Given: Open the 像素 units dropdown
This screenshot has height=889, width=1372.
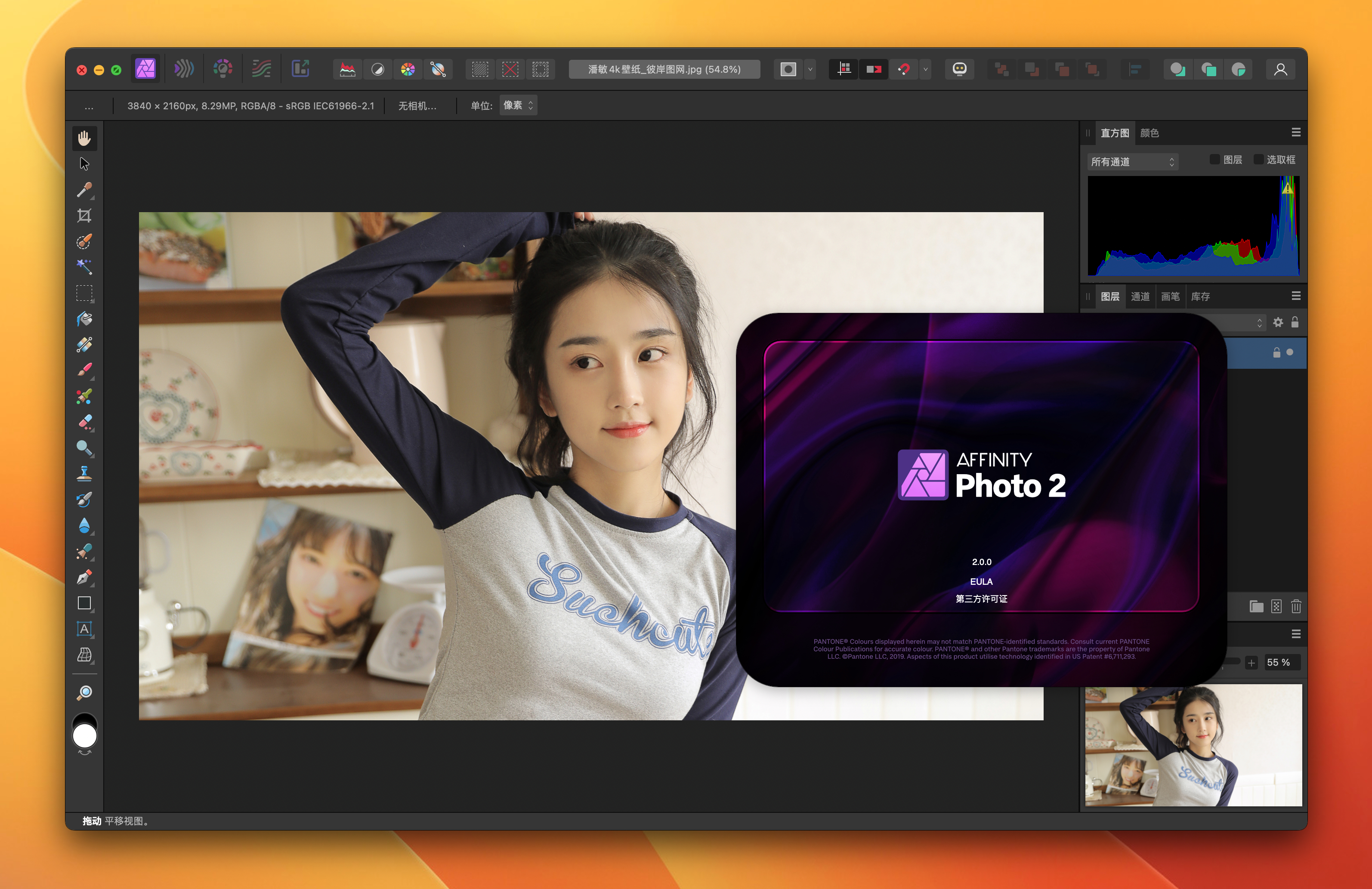Looking at the screenshot, I should tap(518, 105).
